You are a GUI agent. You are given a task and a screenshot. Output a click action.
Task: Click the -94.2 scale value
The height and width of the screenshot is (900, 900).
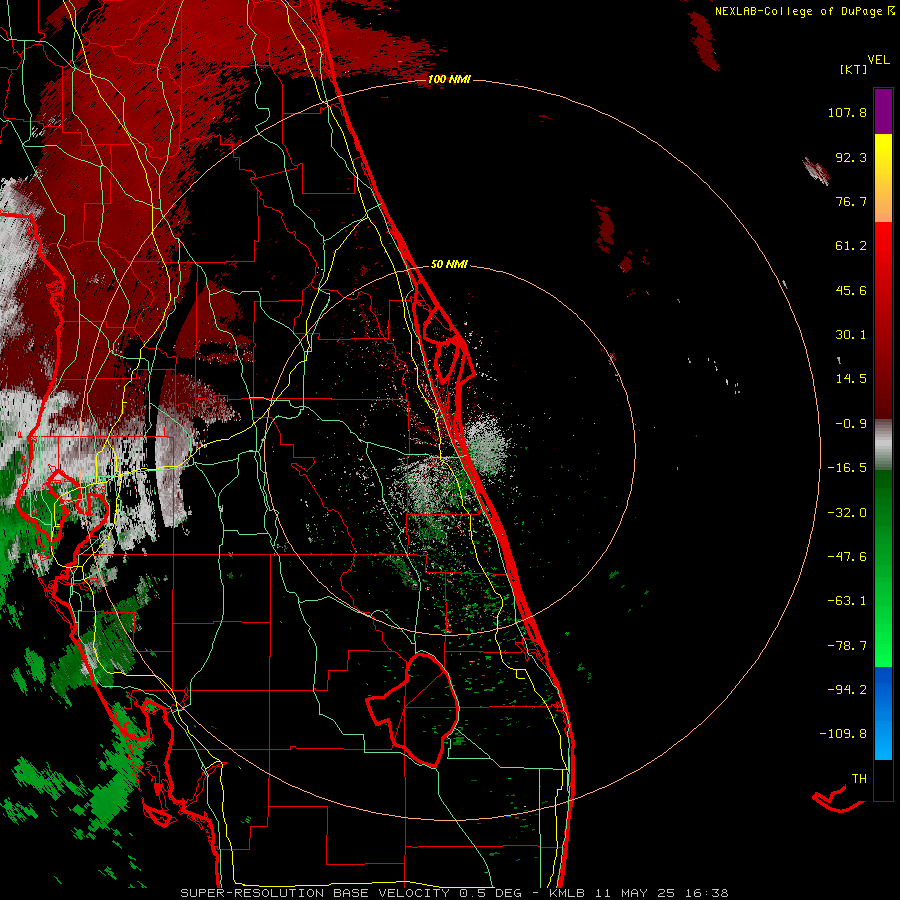[847, 689]
